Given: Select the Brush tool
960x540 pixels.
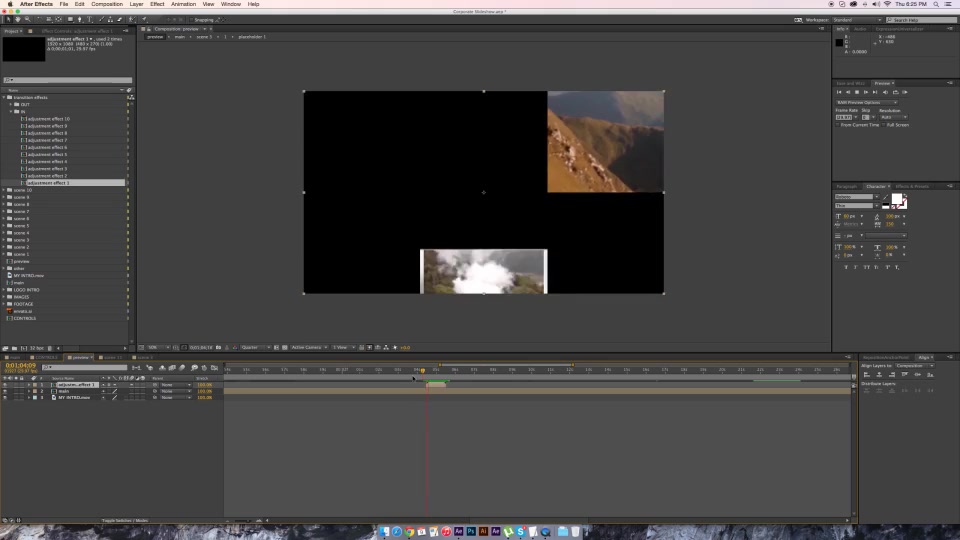Looking at the screenshot, I should click(x=102, y=20).
